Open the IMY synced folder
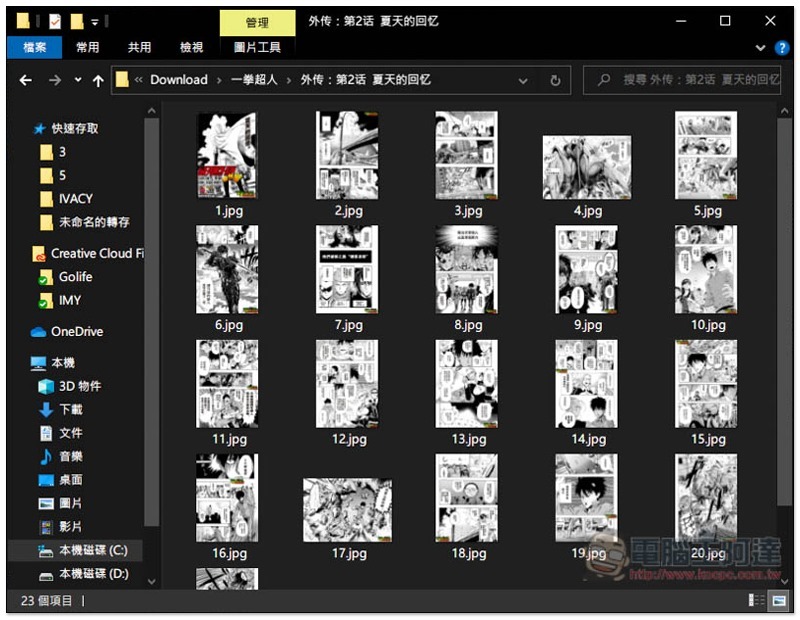Viewport: 800px width, 620px height. click(70, 301)
